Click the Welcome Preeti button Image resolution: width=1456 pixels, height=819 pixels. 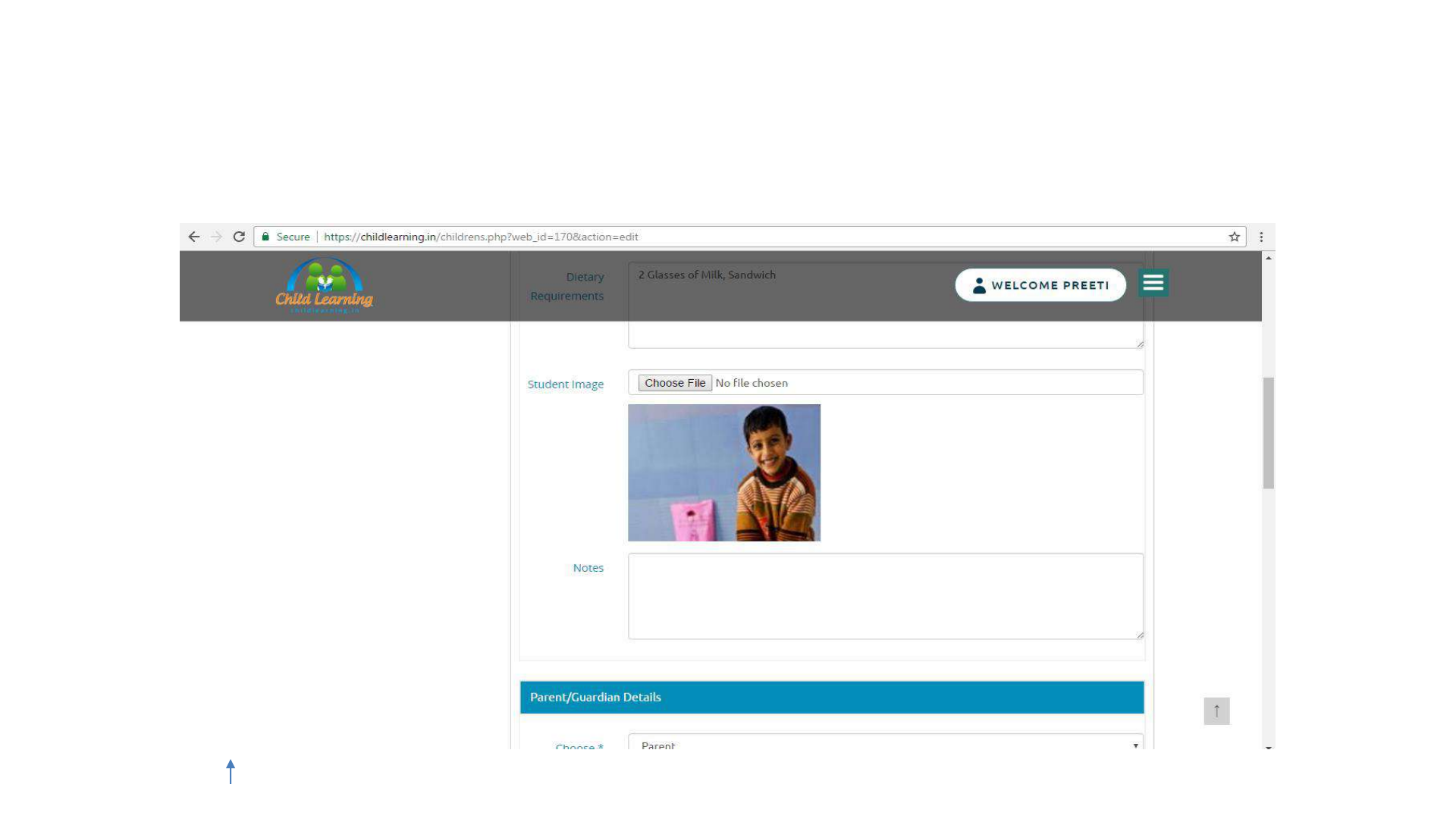click(x=1040, y=285)
